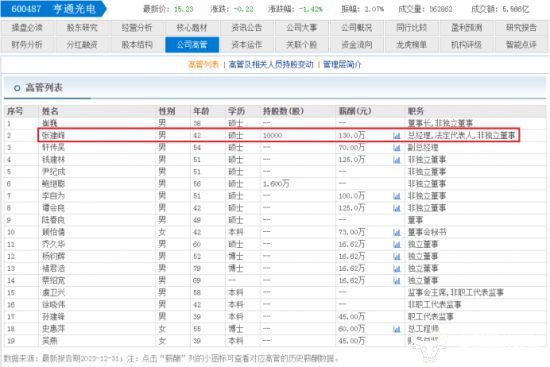
Task: Open salary chart icon for 杨钧辉
Action: point(397,256)
